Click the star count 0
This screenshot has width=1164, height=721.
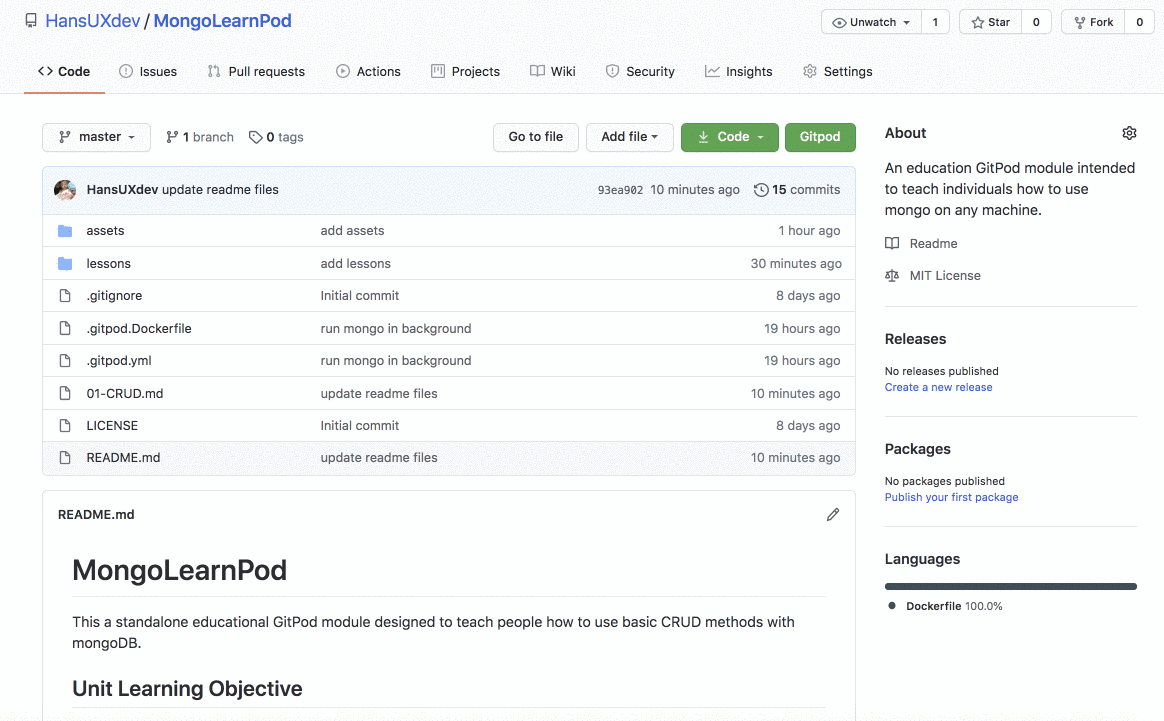[1036, 22]
